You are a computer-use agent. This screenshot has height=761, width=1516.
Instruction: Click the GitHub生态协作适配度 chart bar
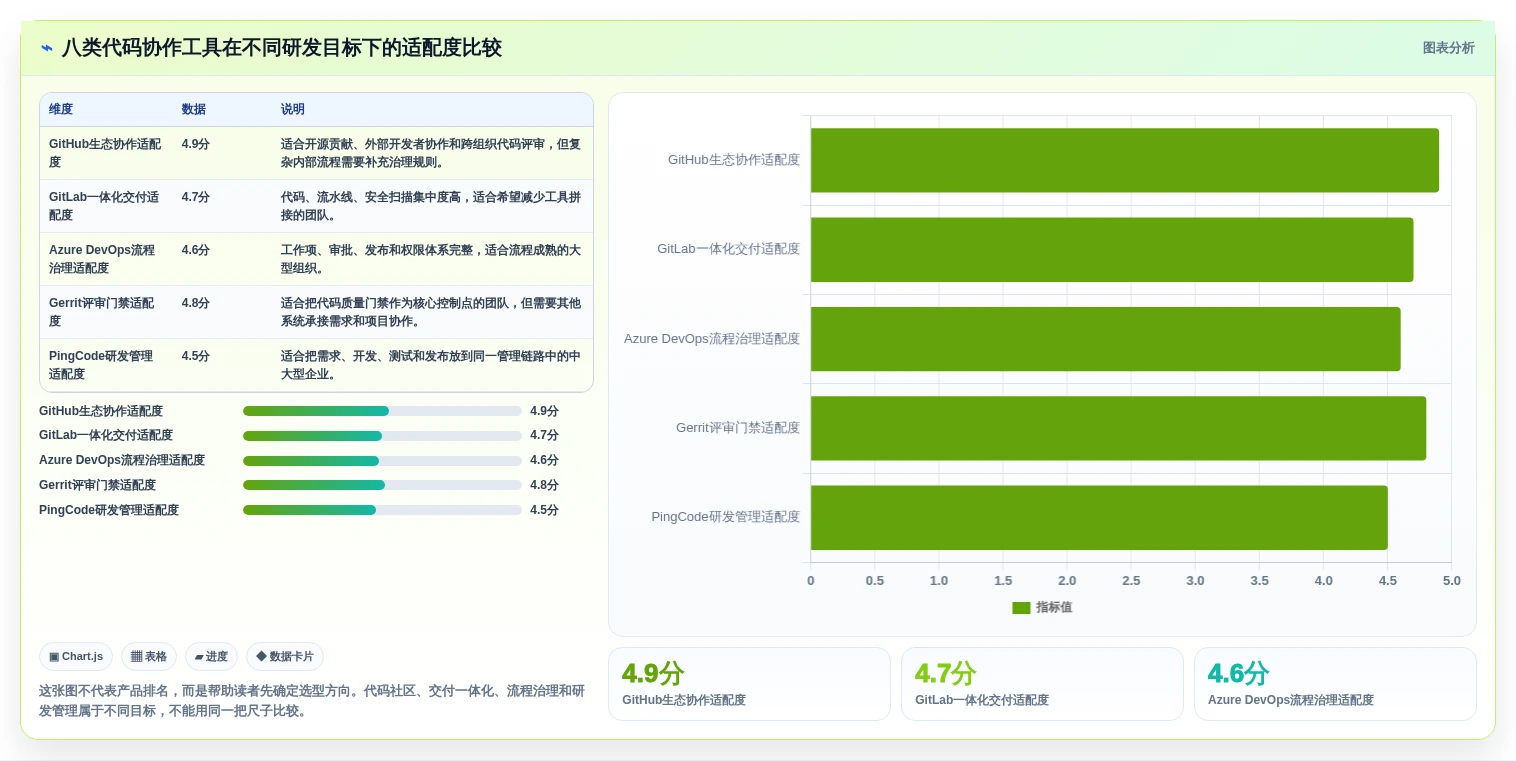1125,160
